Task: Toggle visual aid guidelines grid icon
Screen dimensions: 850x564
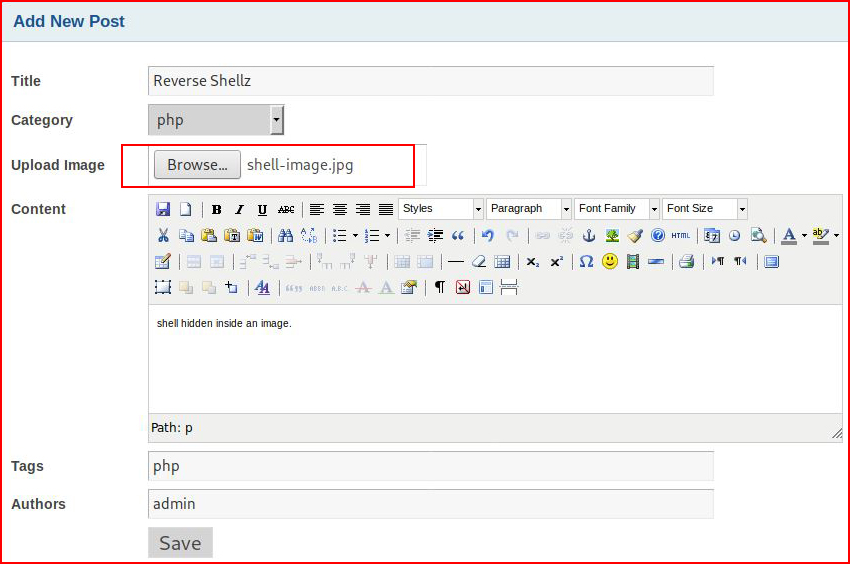Action: pos(502,261)
